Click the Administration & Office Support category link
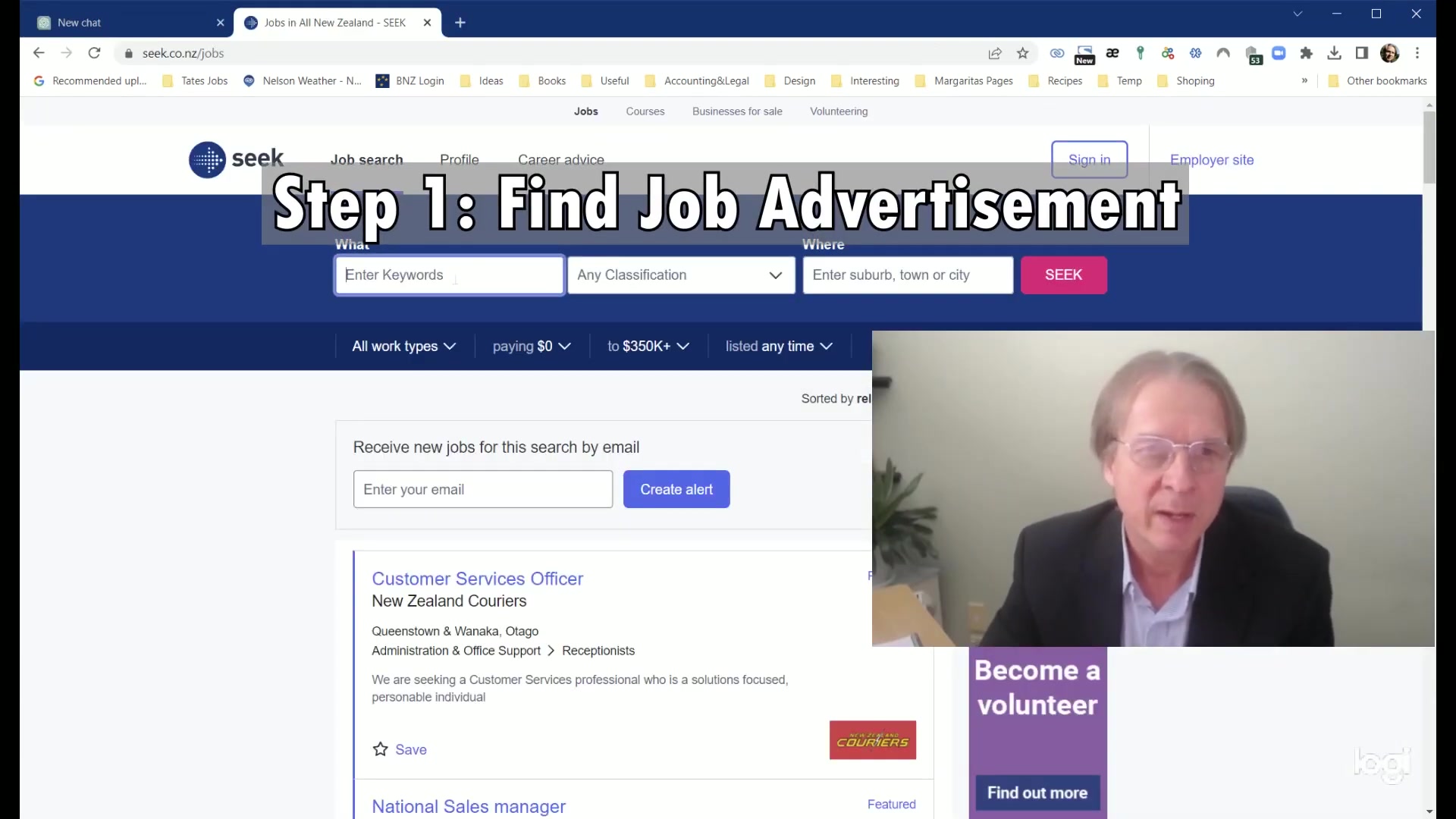Viewport: 1456px width, 819px height. pyautogui.click(x=456, y=651)
